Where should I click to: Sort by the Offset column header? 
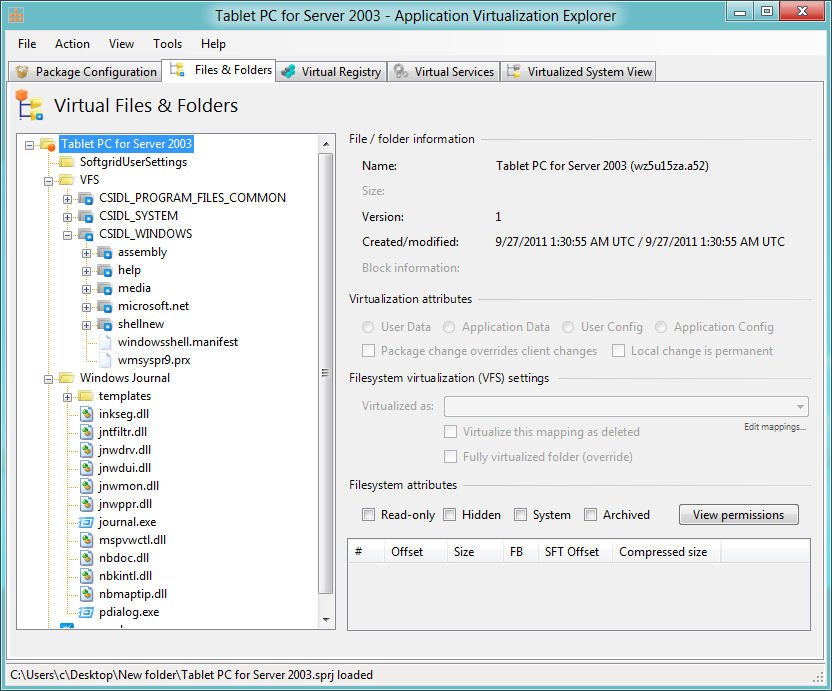(x=415, y=552)
